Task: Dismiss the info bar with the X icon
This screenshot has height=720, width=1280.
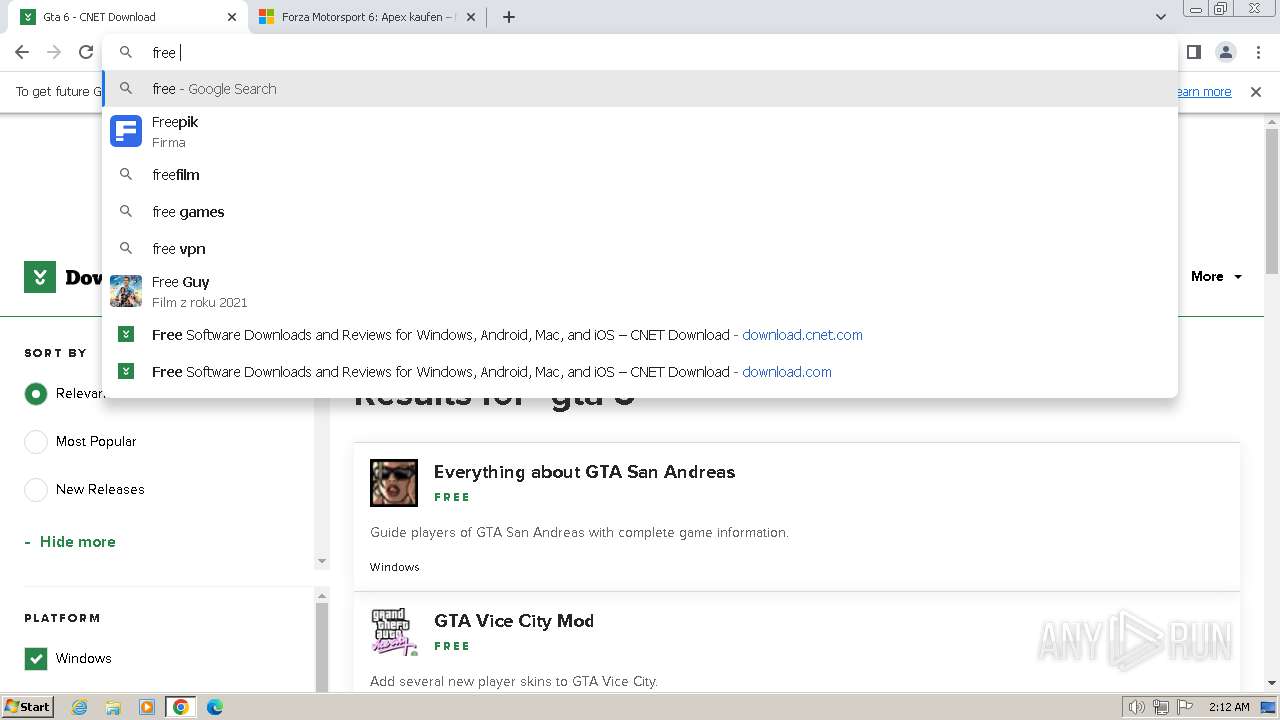Action: click(x=1256, y=92)
